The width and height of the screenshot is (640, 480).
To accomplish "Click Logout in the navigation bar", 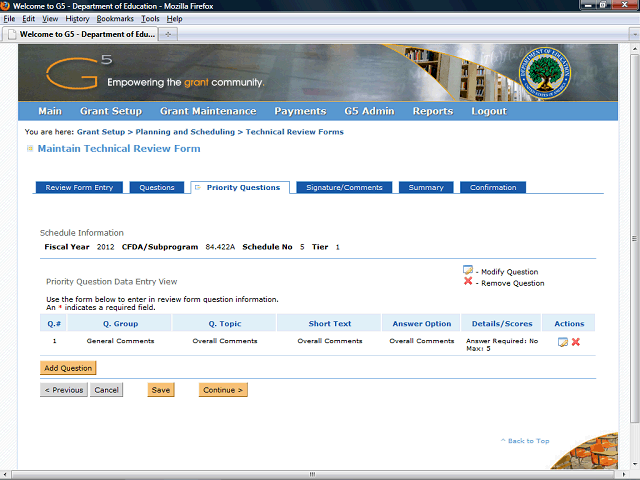I will [489, 111].
